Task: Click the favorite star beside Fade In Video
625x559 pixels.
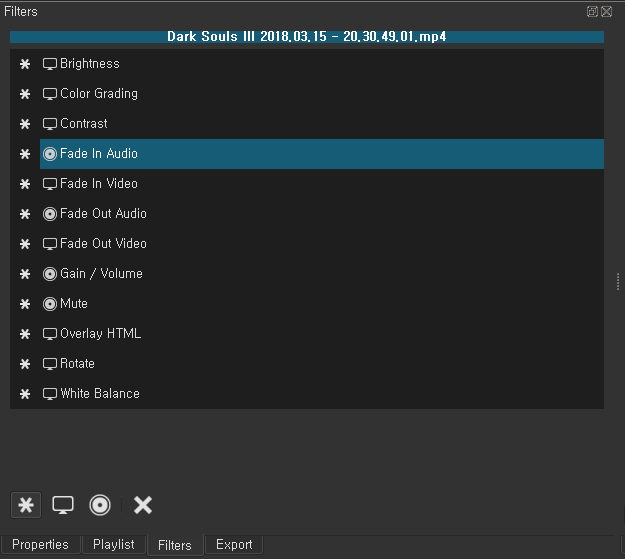Action: coord(25,184)
